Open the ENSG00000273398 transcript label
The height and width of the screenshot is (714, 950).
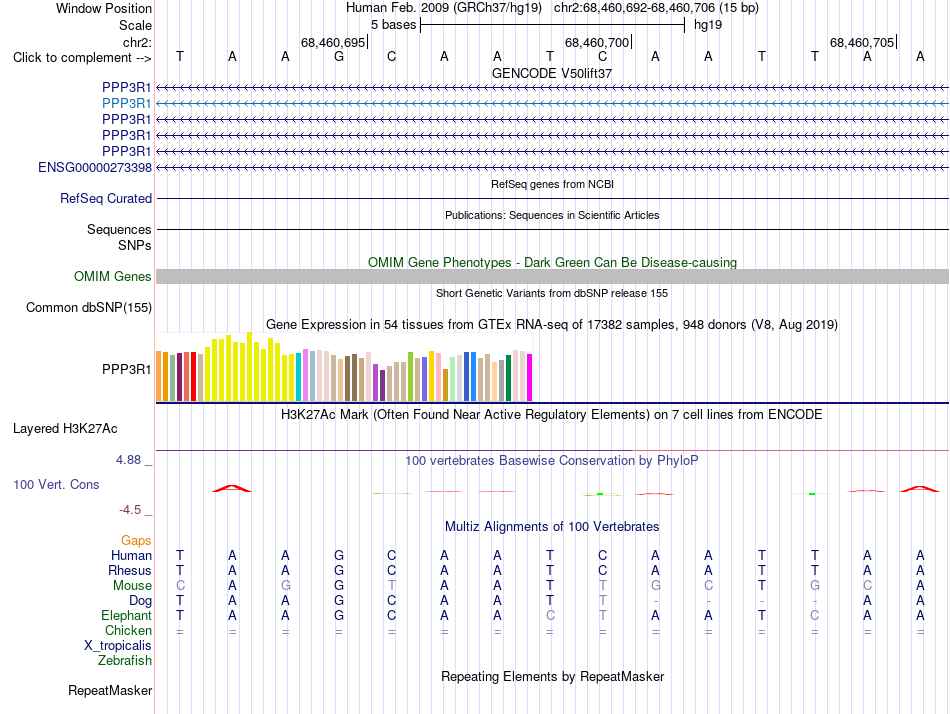click(x=95, y=167)
